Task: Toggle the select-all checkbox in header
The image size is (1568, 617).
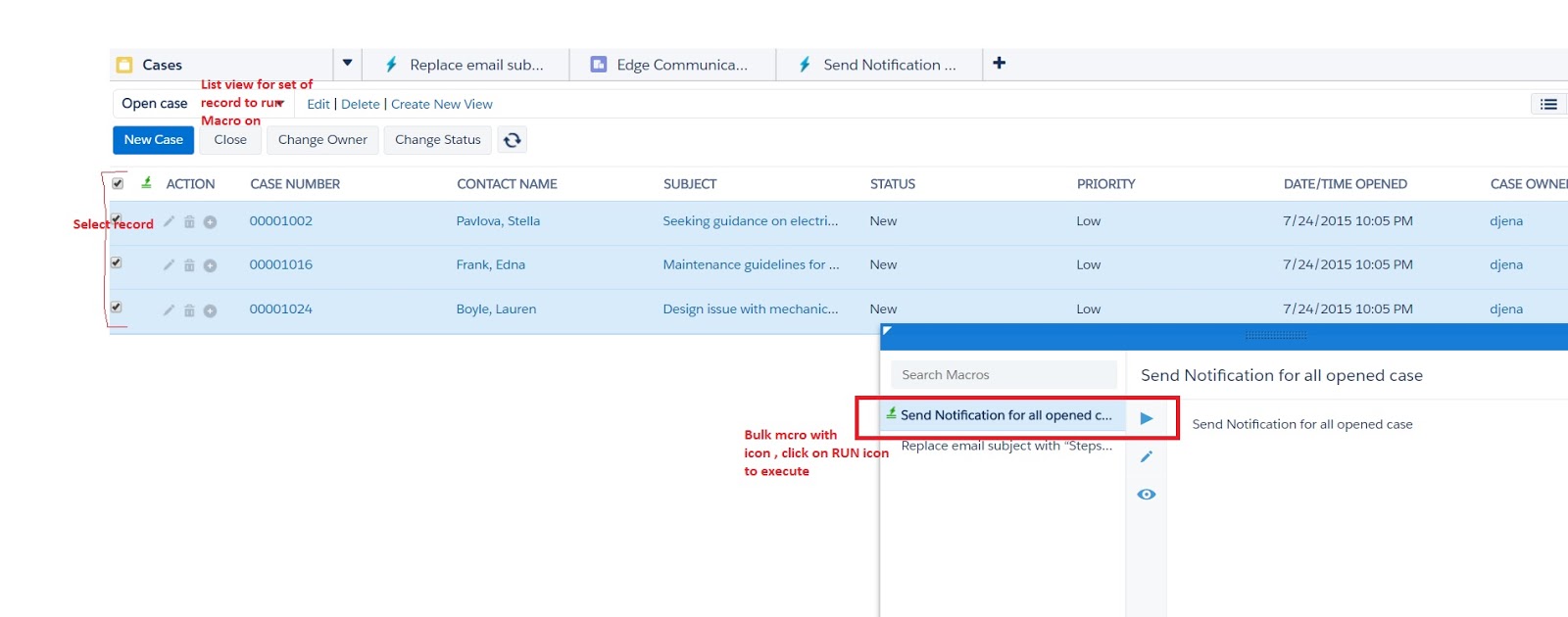Action: pyautogui.click(x=118, y=183)
